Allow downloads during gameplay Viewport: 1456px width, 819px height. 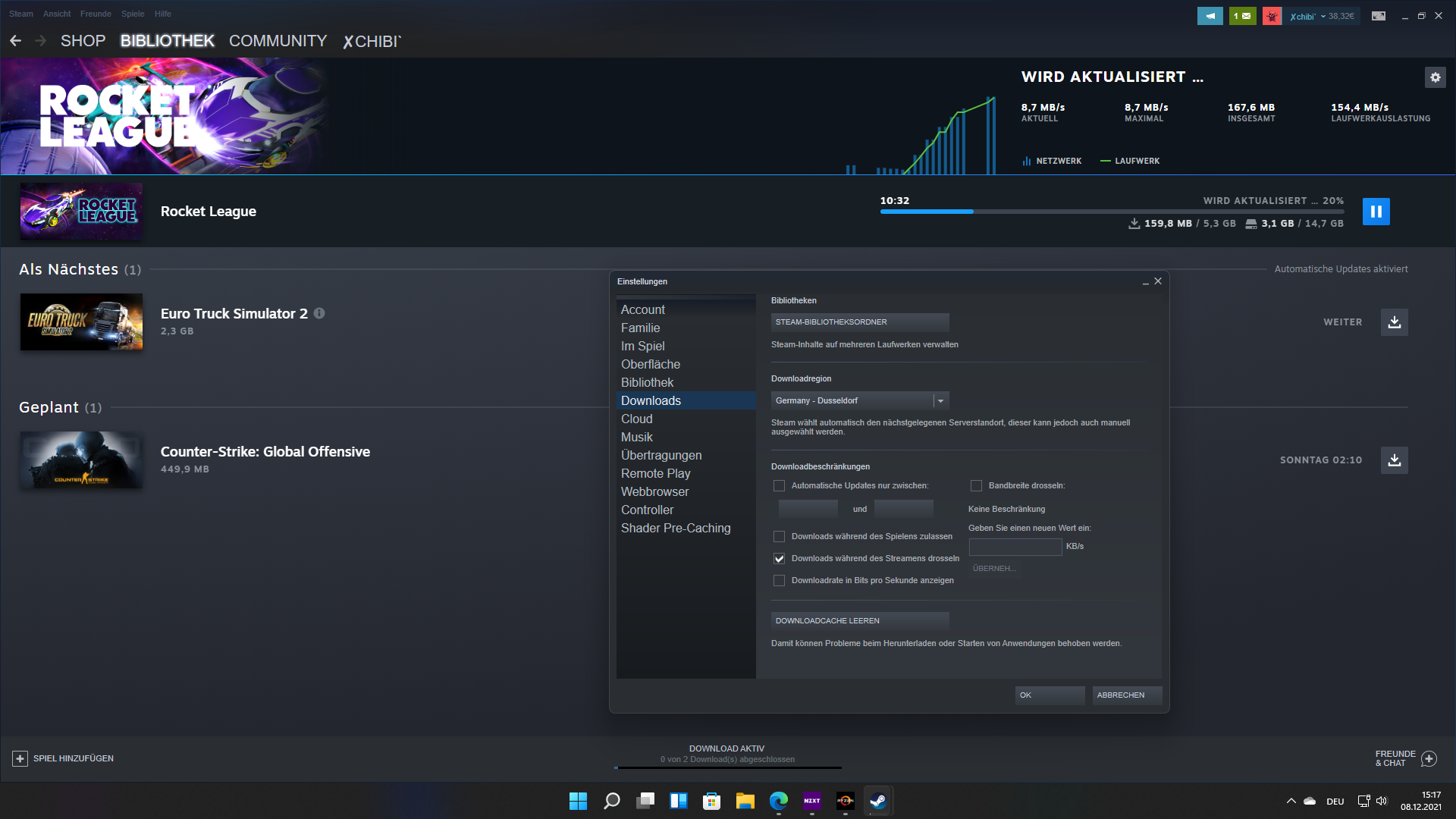(779, 536)
